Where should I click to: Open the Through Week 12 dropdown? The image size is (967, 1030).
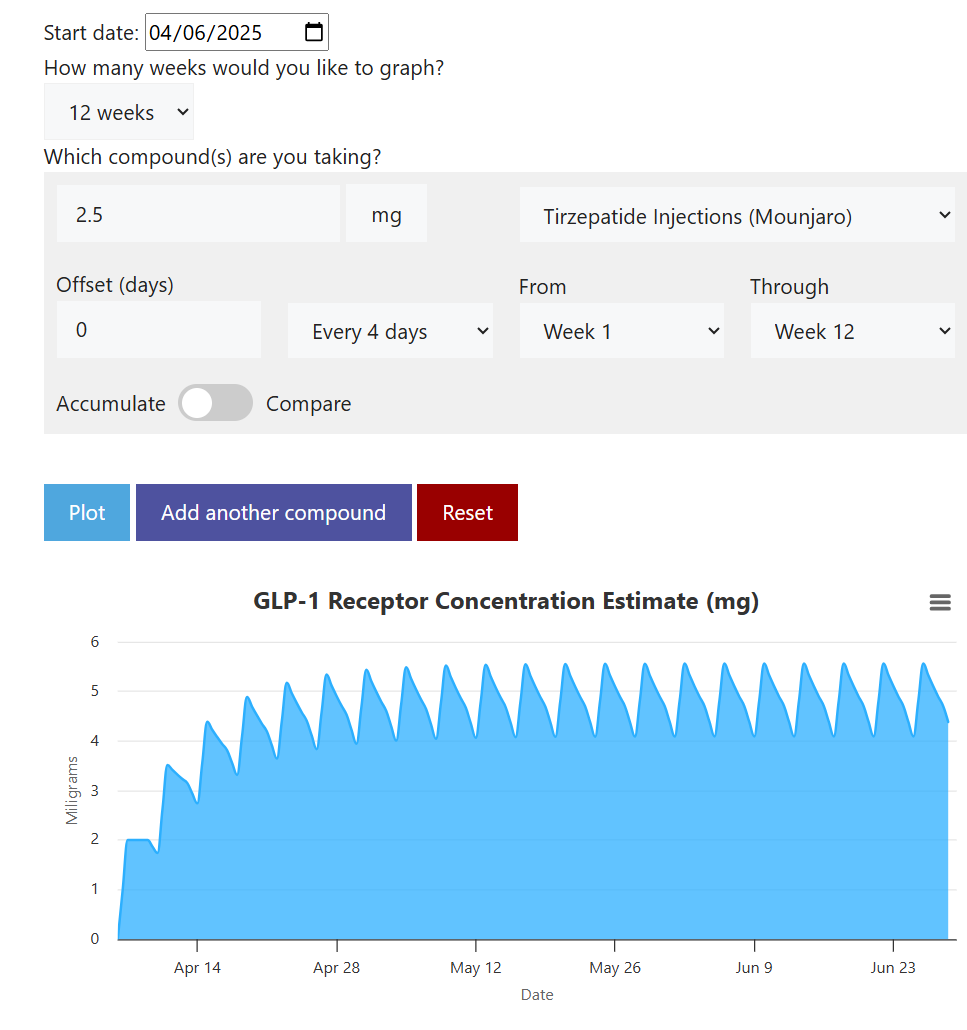tap(853, 330)
